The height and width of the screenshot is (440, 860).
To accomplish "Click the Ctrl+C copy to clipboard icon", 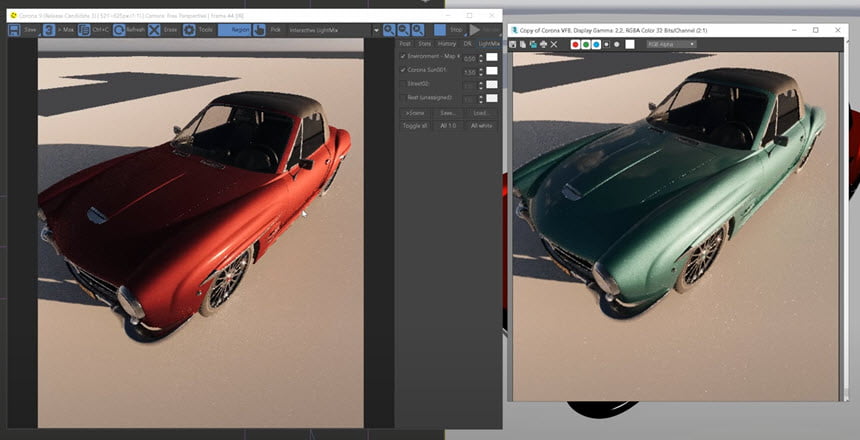I will 84,30.
